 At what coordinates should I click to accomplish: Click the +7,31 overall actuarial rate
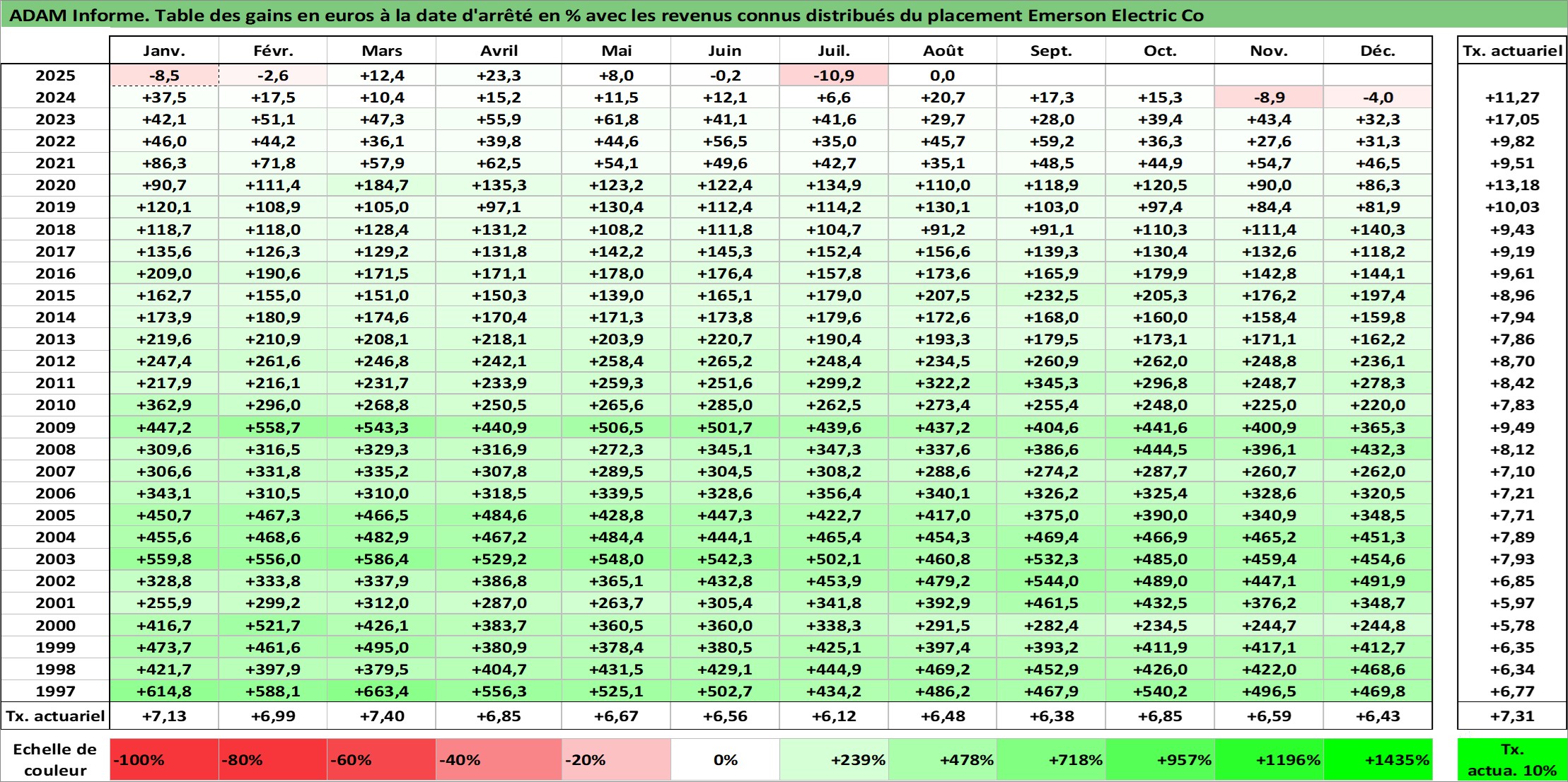coord(1512,716)
